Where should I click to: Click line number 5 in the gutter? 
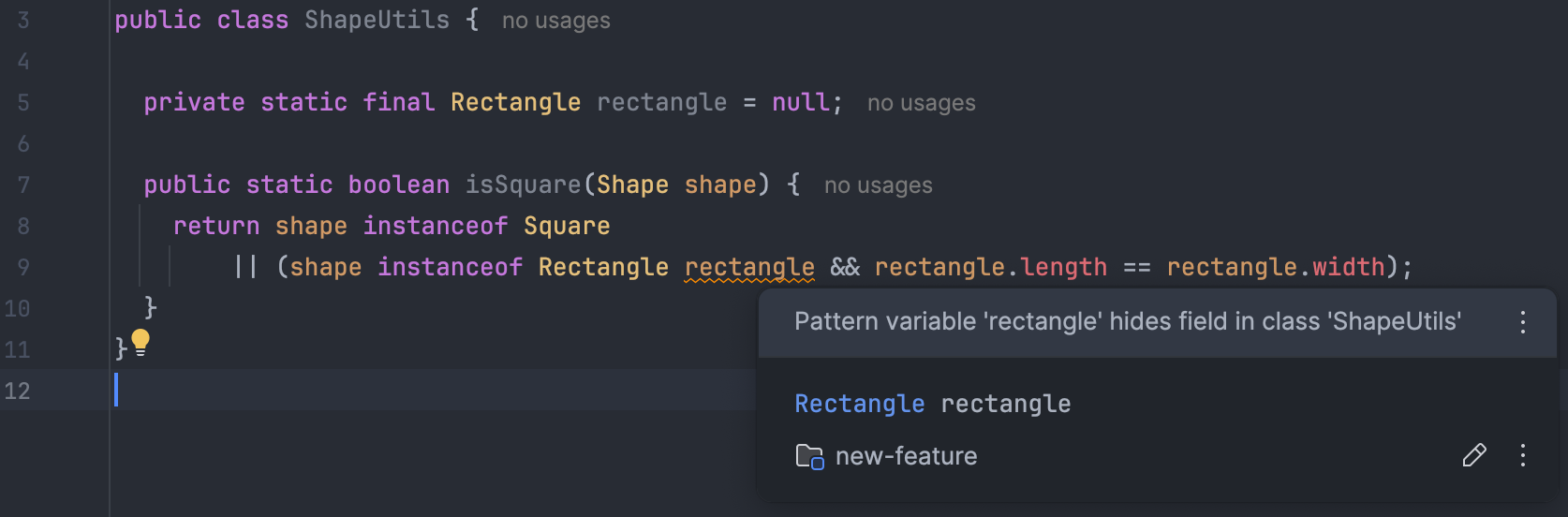click(23, 103)
